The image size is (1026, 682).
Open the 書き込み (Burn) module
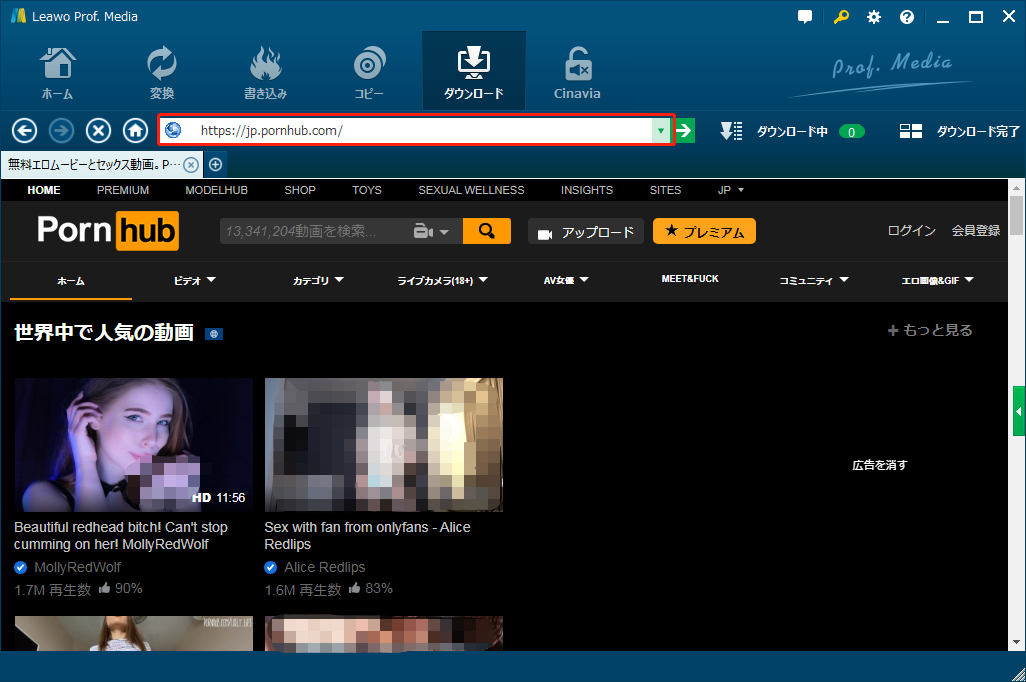(x=265, y=73)
